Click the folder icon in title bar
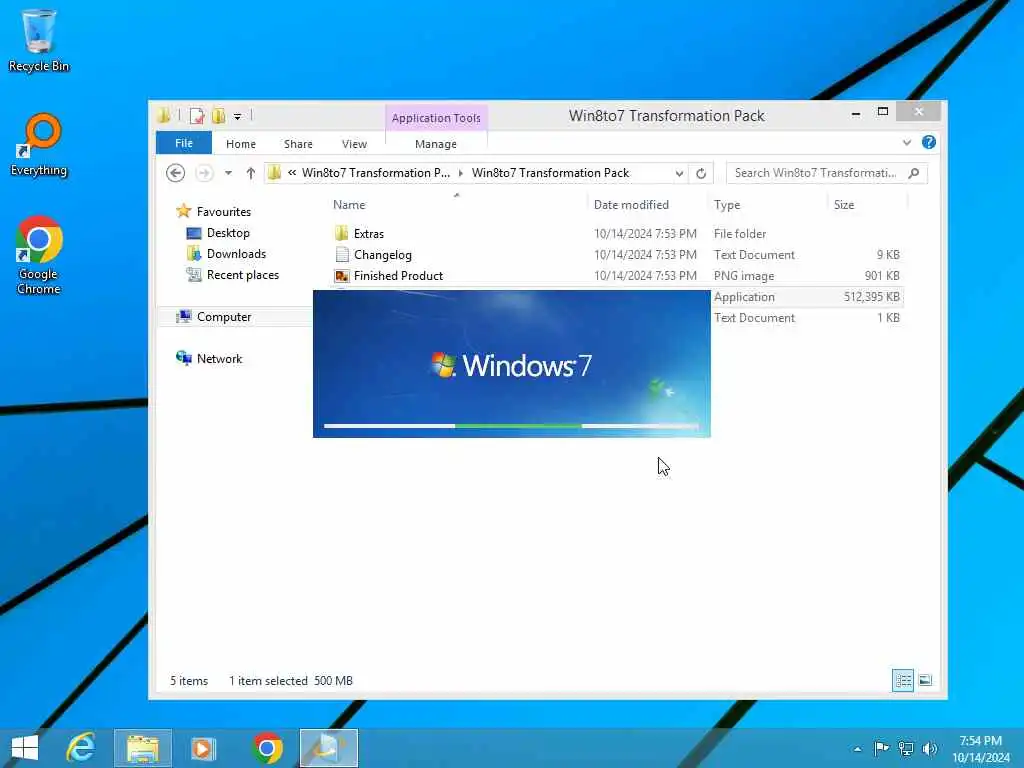1024x768 pixels. [164, 116]
